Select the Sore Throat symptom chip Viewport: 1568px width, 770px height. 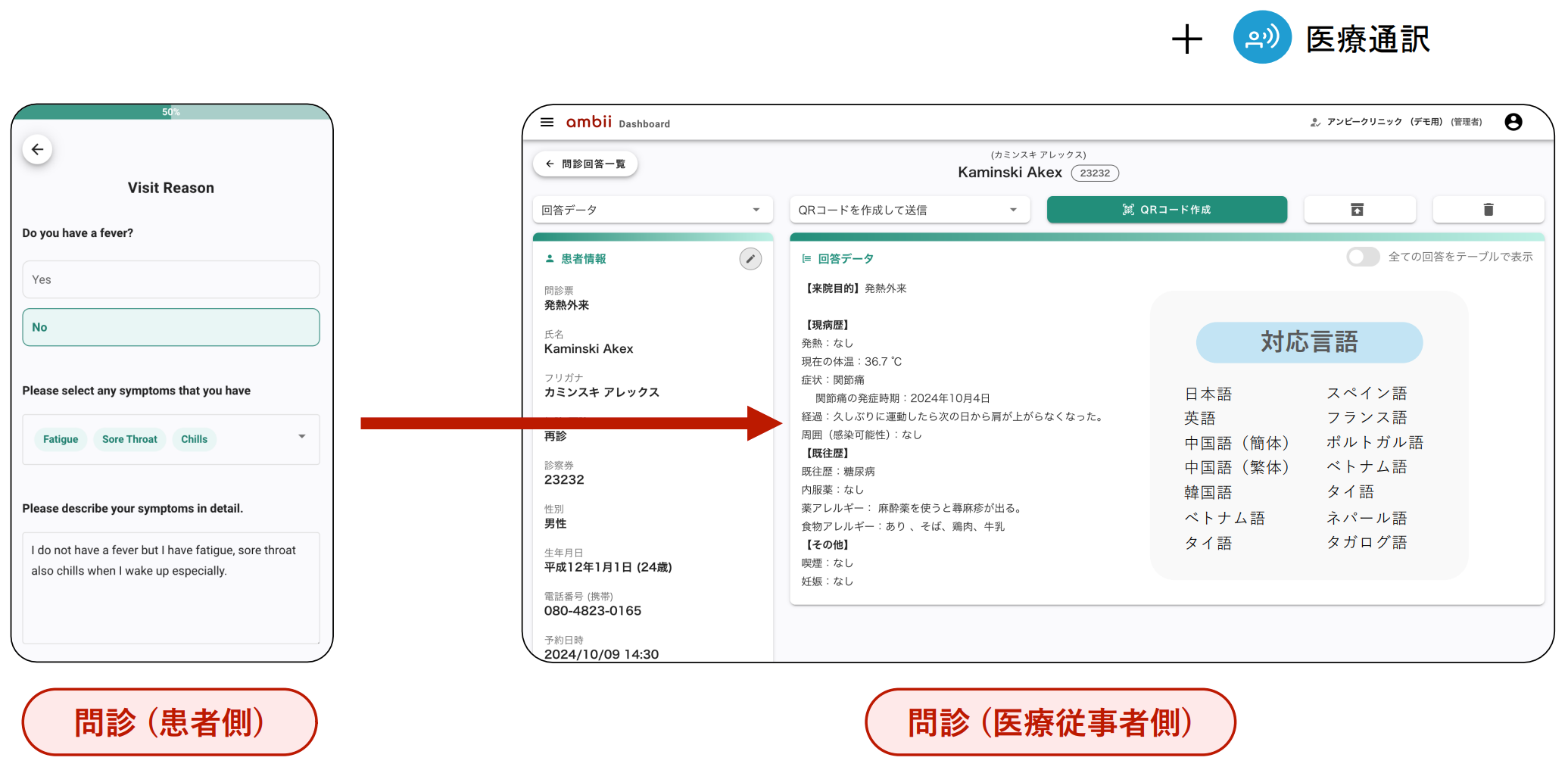[x=129, y=439]
